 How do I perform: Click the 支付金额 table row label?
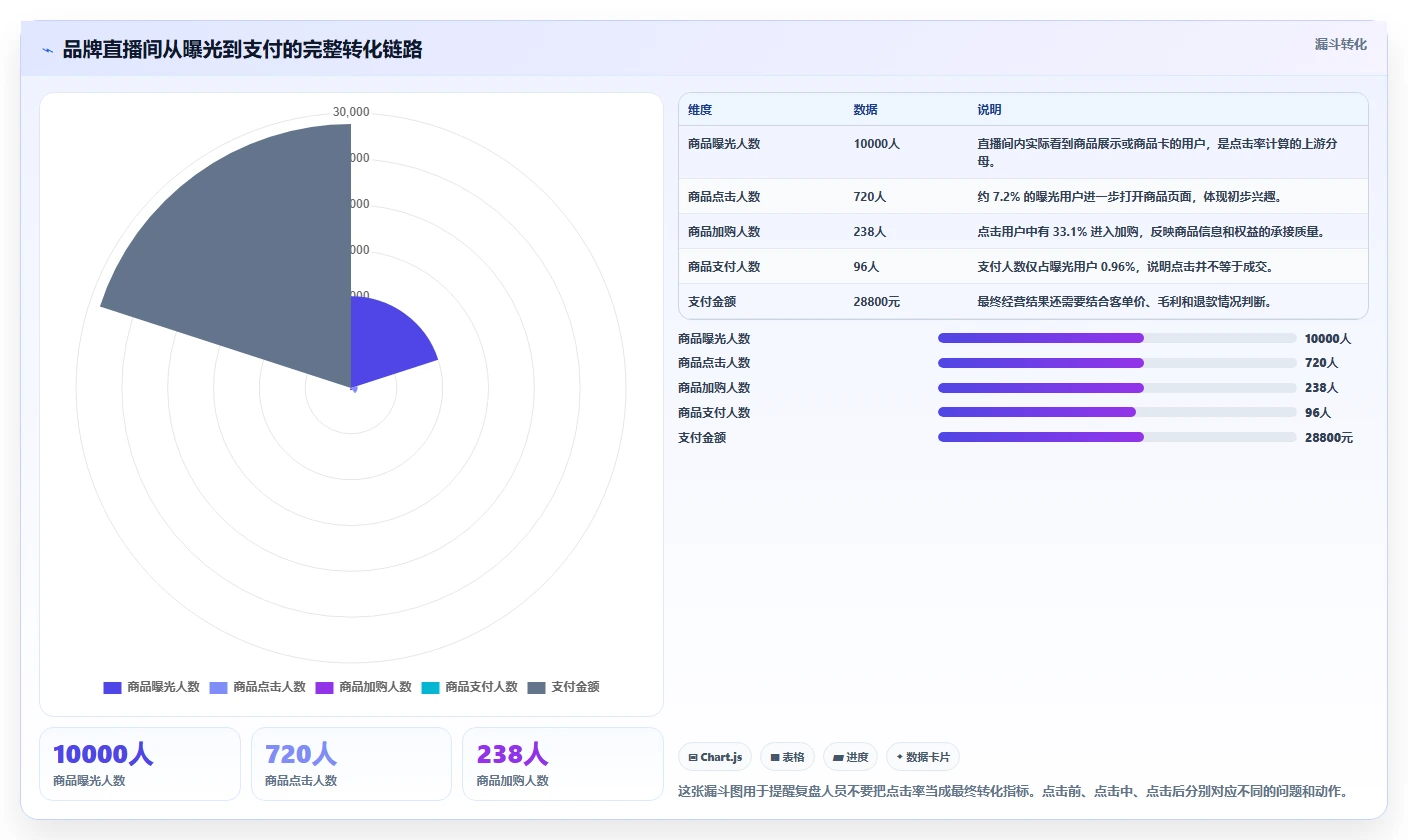click(x=706, y=302)
